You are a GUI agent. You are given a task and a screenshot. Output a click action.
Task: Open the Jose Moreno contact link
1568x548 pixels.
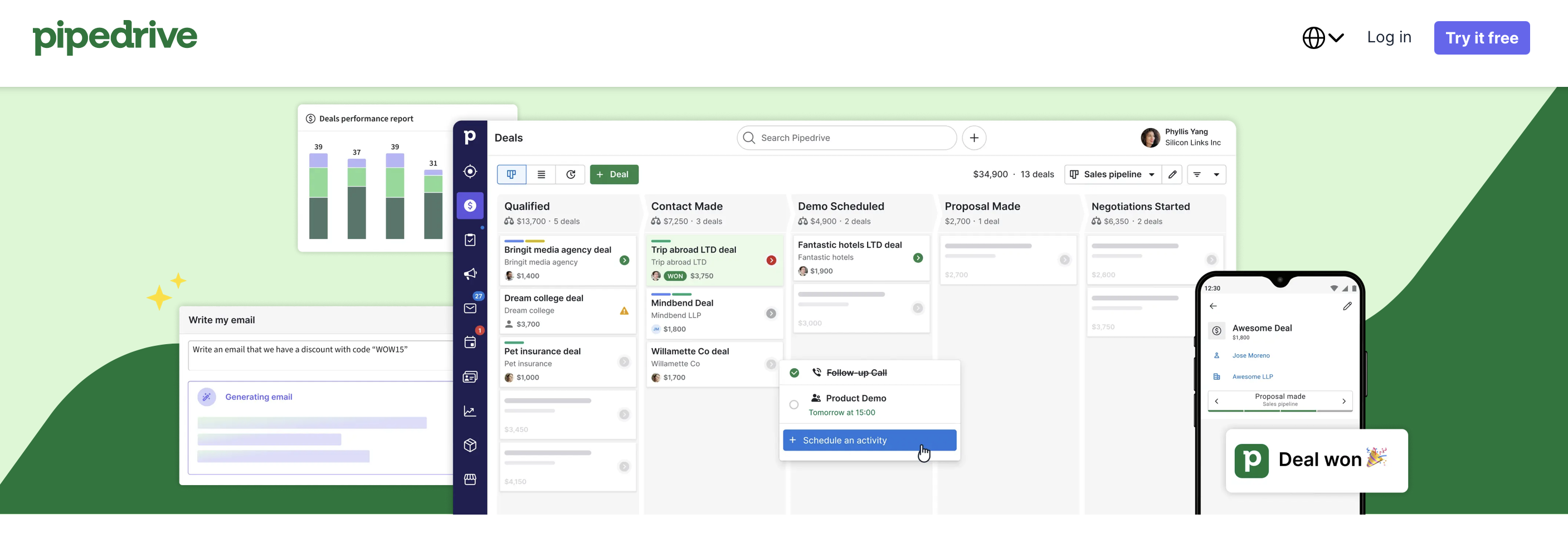coord(1251,356)
